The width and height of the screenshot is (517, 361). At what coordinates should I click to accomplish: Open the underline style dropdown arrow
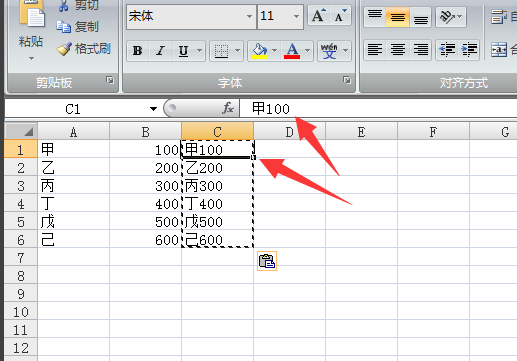[x=199, y=51]
